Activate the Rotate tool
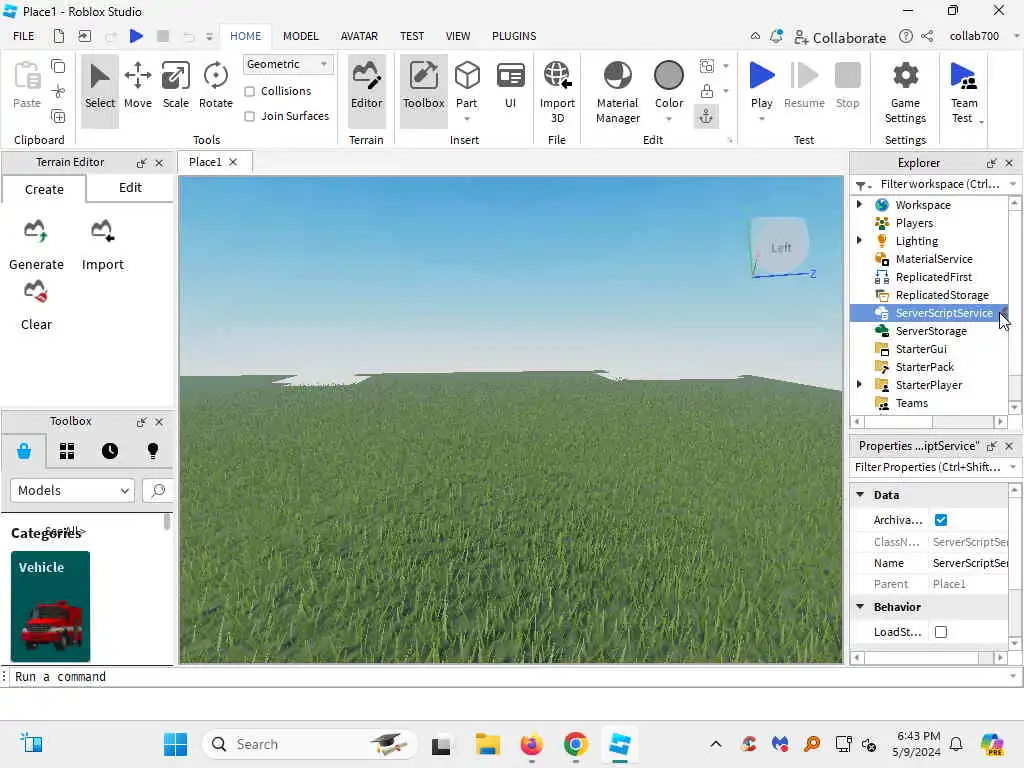1024x768 pixels. (x=216, y=86)
